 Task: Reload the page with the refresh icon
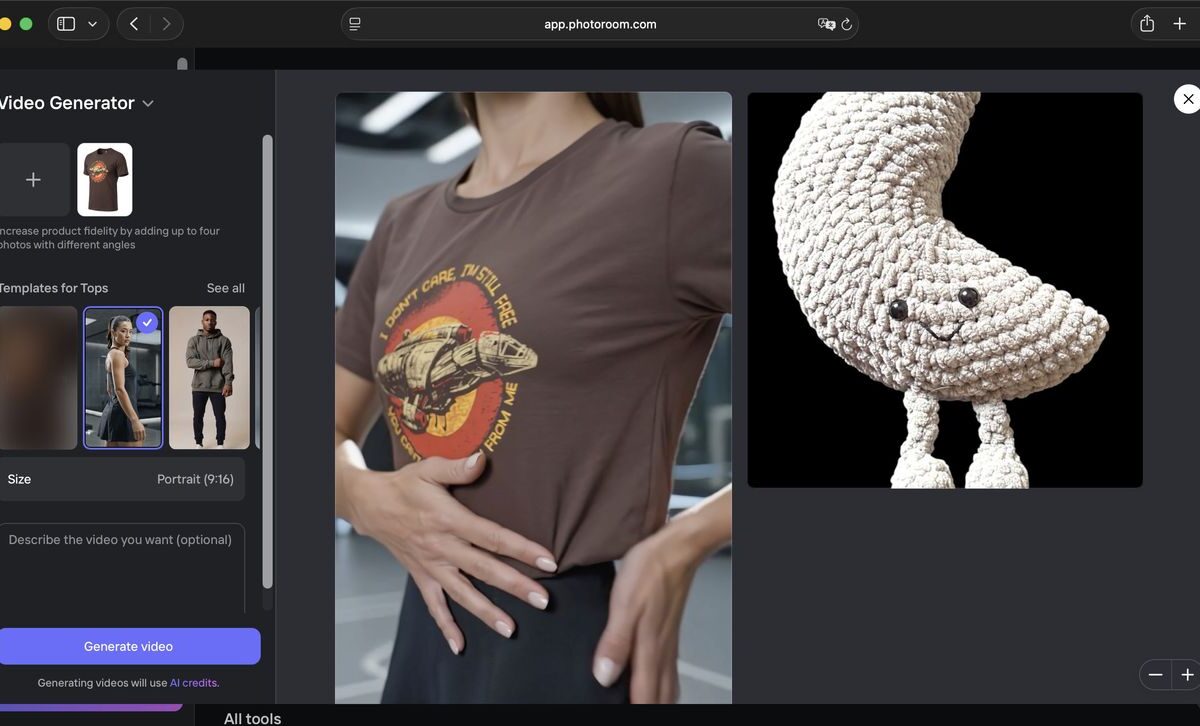pyautogui.click(x=847, y=24)
